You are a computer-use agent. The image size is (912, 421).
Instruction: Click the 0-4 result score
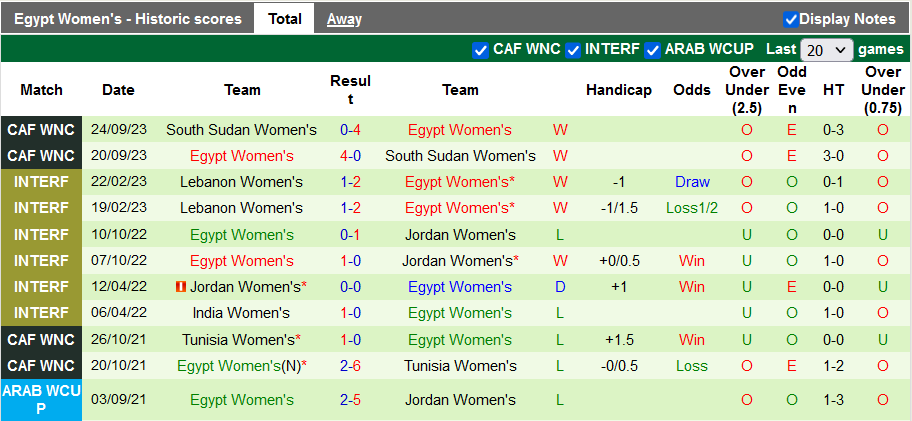(350, 130)
